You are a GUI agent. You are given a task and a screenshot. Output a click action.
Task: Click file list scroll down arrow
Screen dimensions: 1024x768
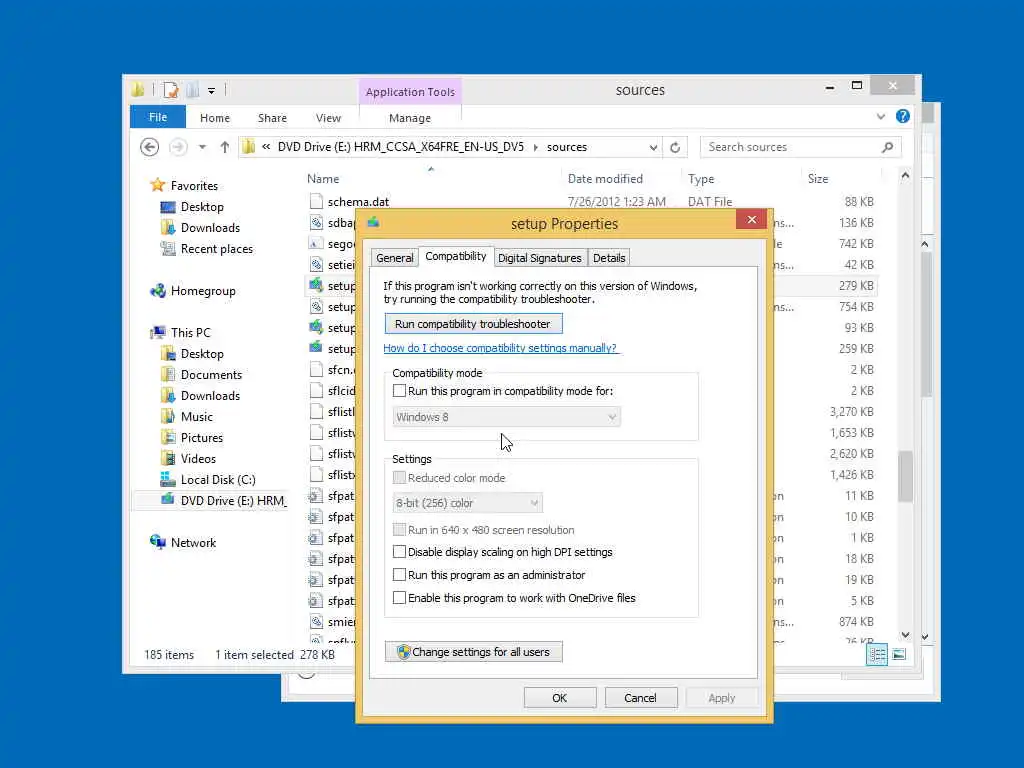(905, 635)
